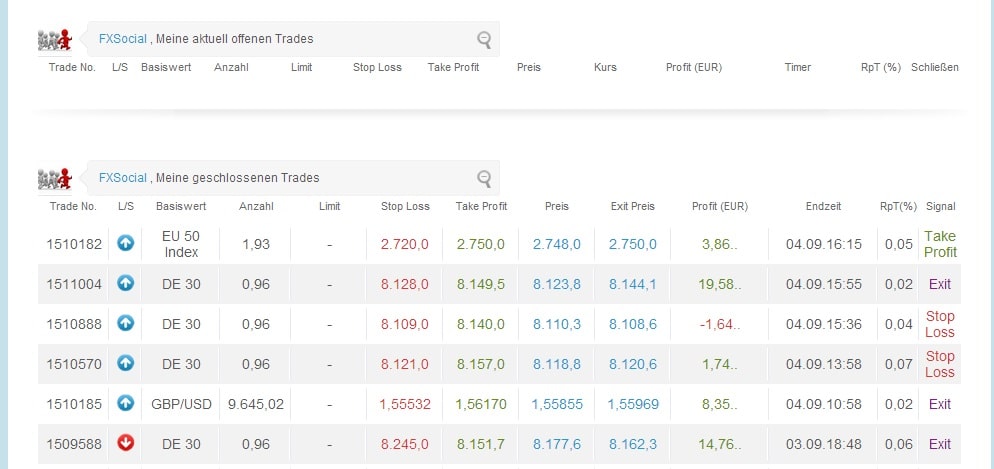Click the Stop Loss header in open trades

click(377, 68)
